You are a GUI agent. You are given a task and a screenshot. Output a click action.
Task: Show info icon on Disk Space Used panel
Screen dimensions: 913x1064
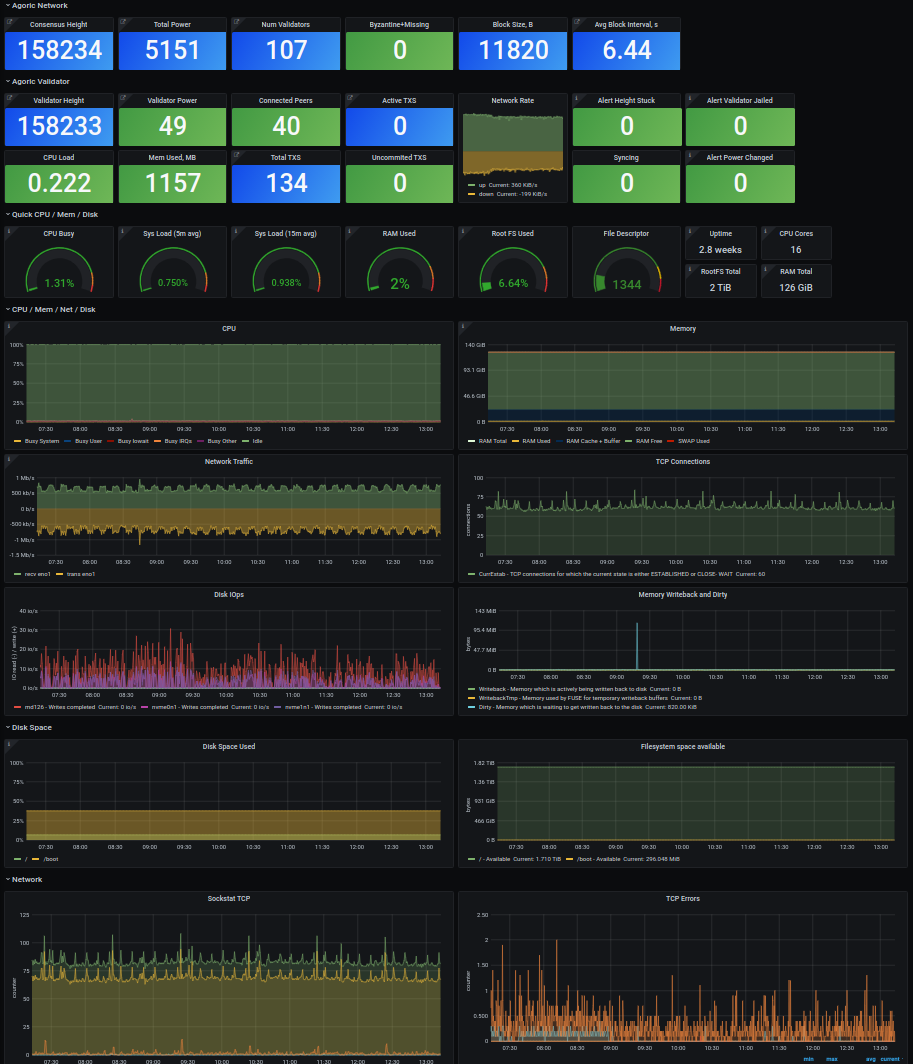tap(10, 744)
